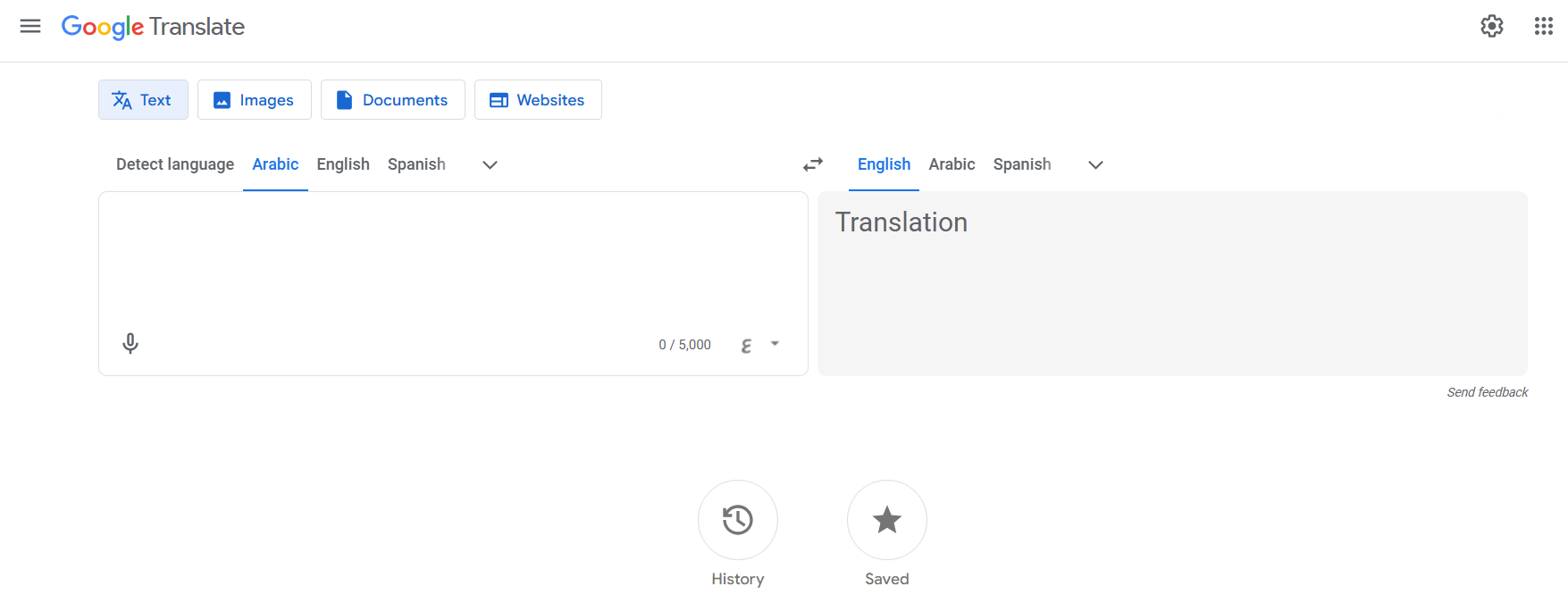Activate voice input with the microphone

[130, 343]
